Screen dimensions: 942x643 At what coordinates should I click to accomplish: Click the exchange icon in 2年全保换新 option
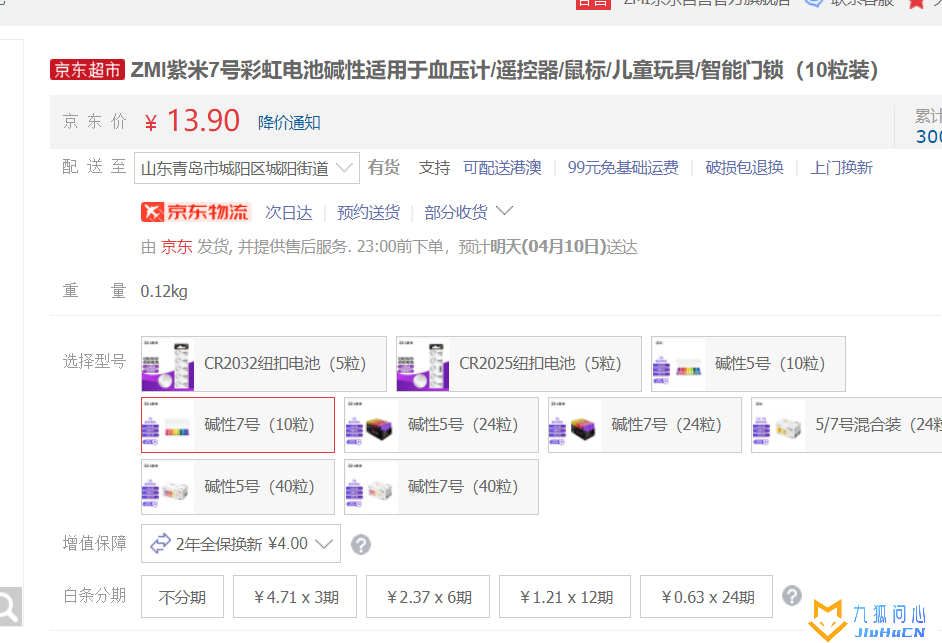160,543
